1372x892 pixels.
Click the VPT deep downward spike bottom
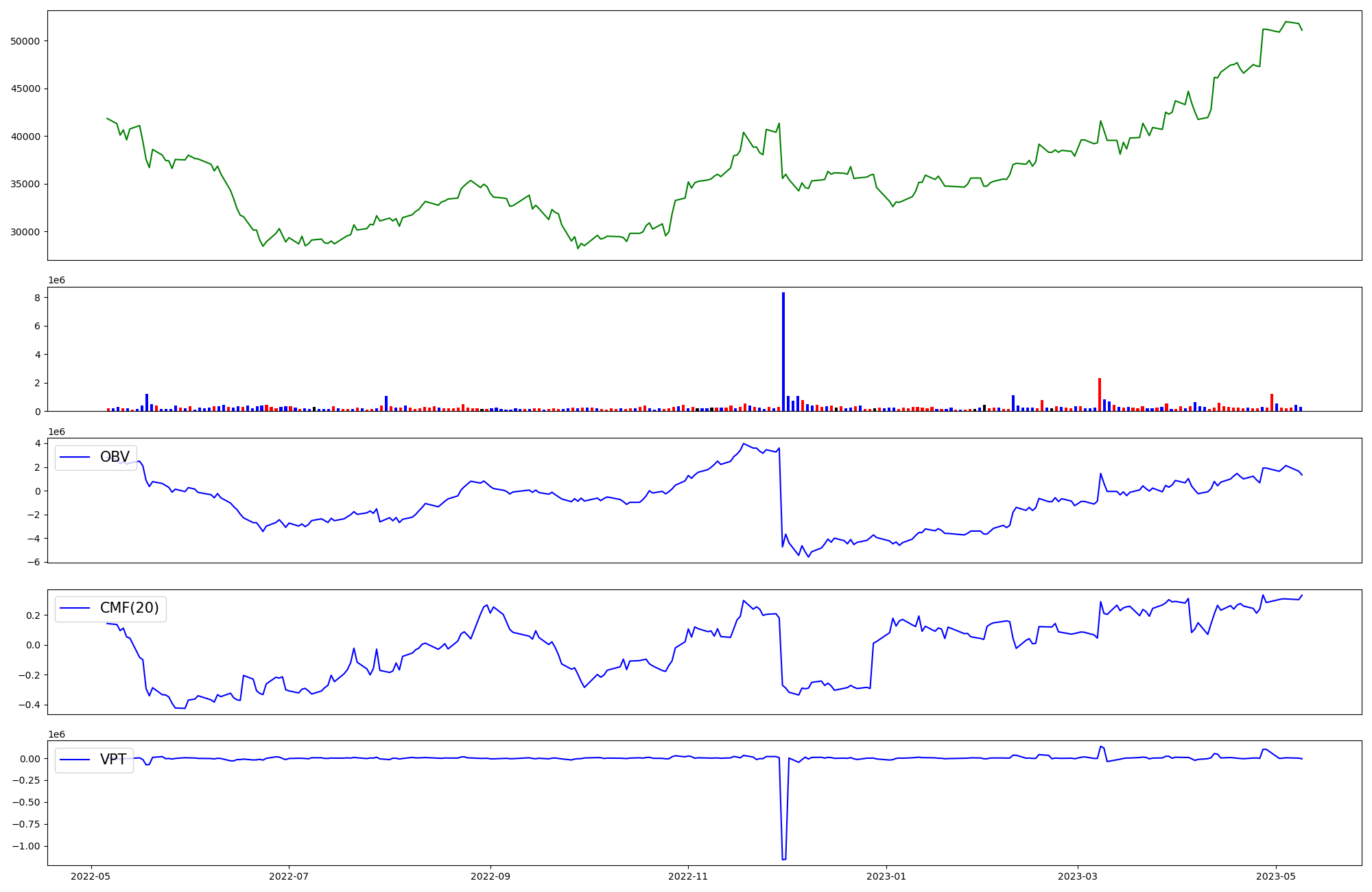click(x=783, y=858)
